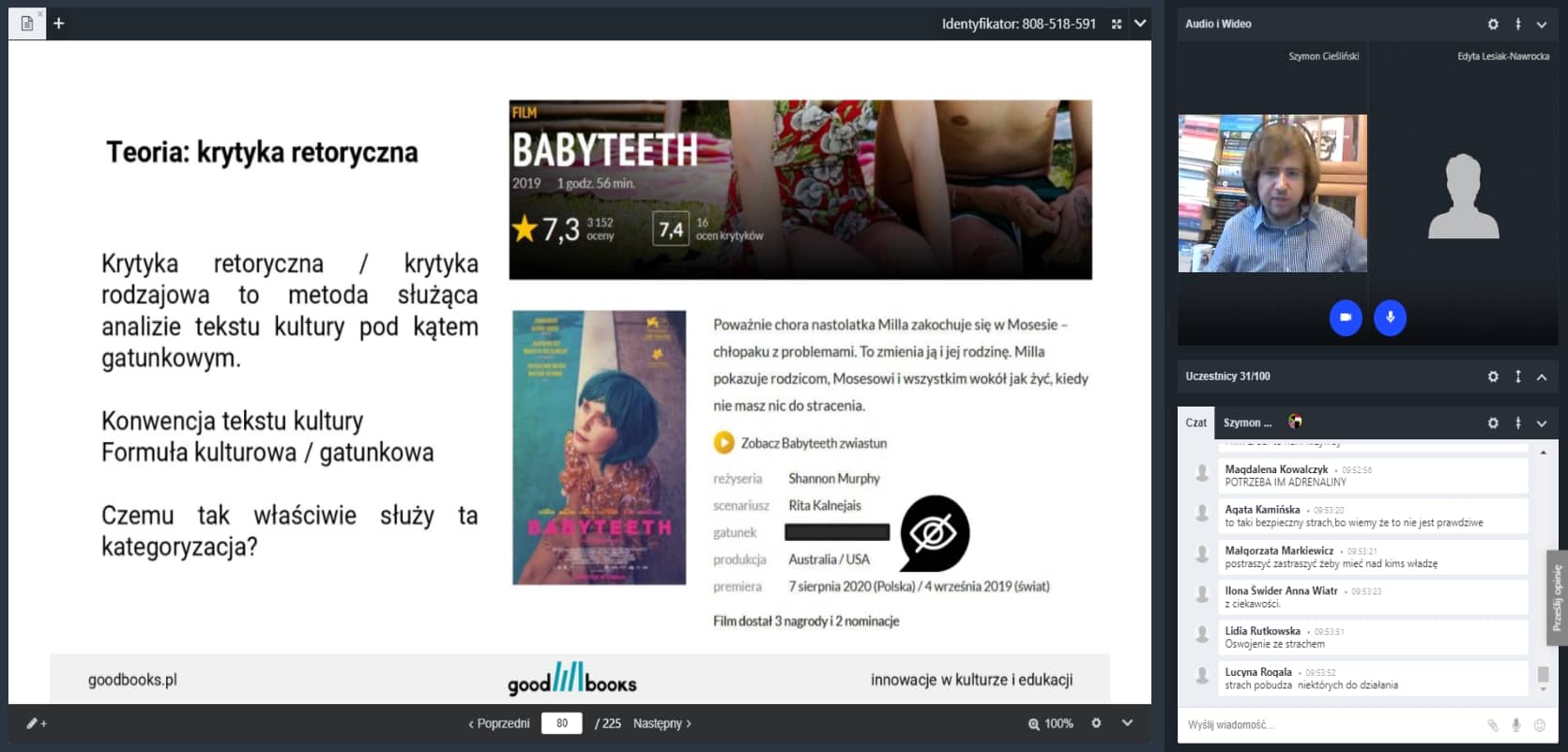Screen dimensions: 1568x752
Task: Click Agata Kamińska's avatar icon
Action: point(1202,513)
